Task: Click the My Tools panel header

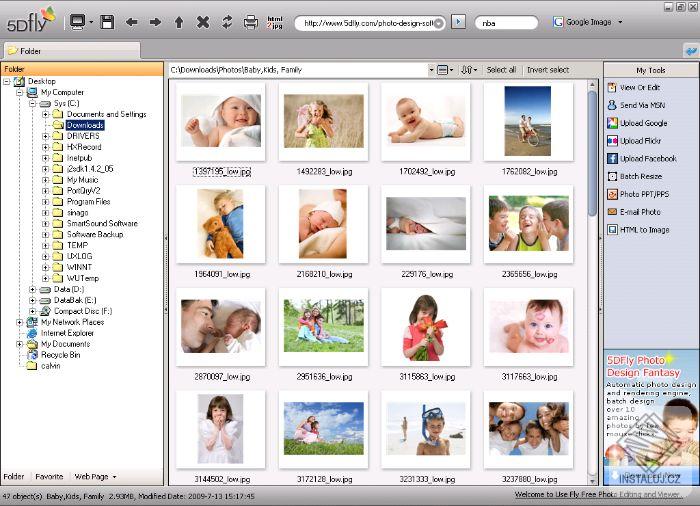Action: click(651, 70)
